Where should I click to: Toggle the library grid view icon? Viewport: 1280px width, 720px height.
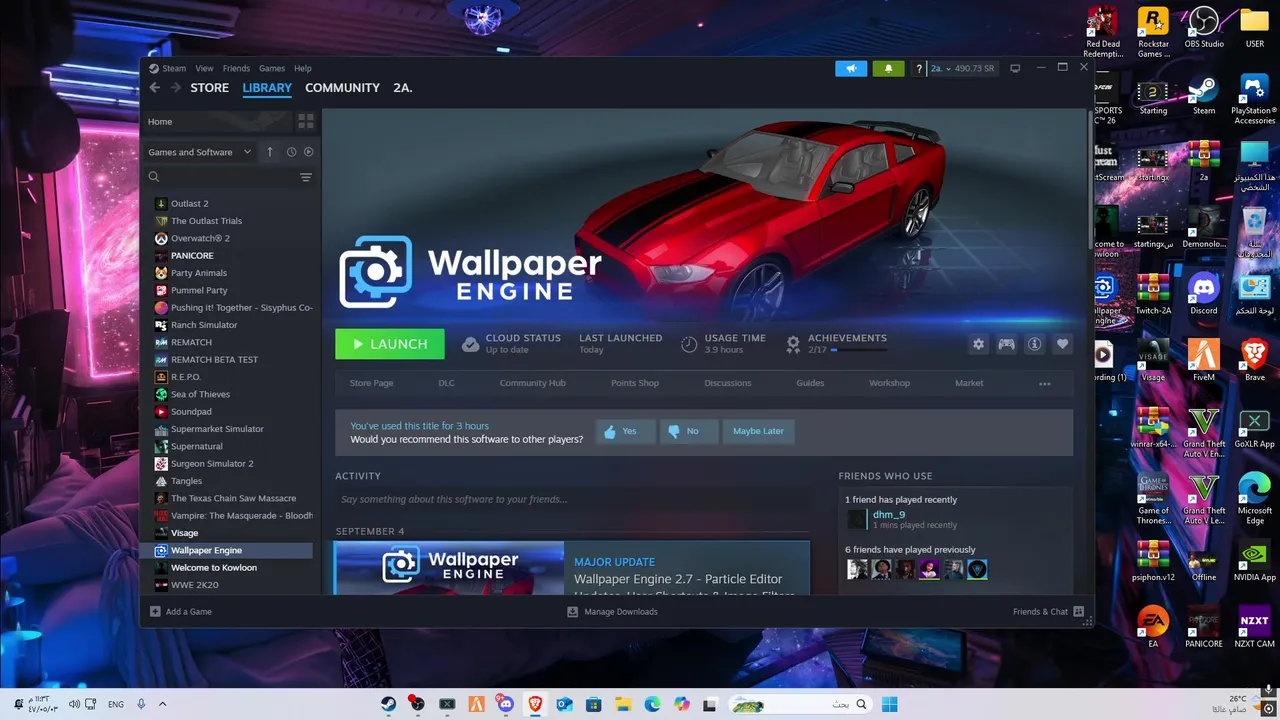pos(306,121)
